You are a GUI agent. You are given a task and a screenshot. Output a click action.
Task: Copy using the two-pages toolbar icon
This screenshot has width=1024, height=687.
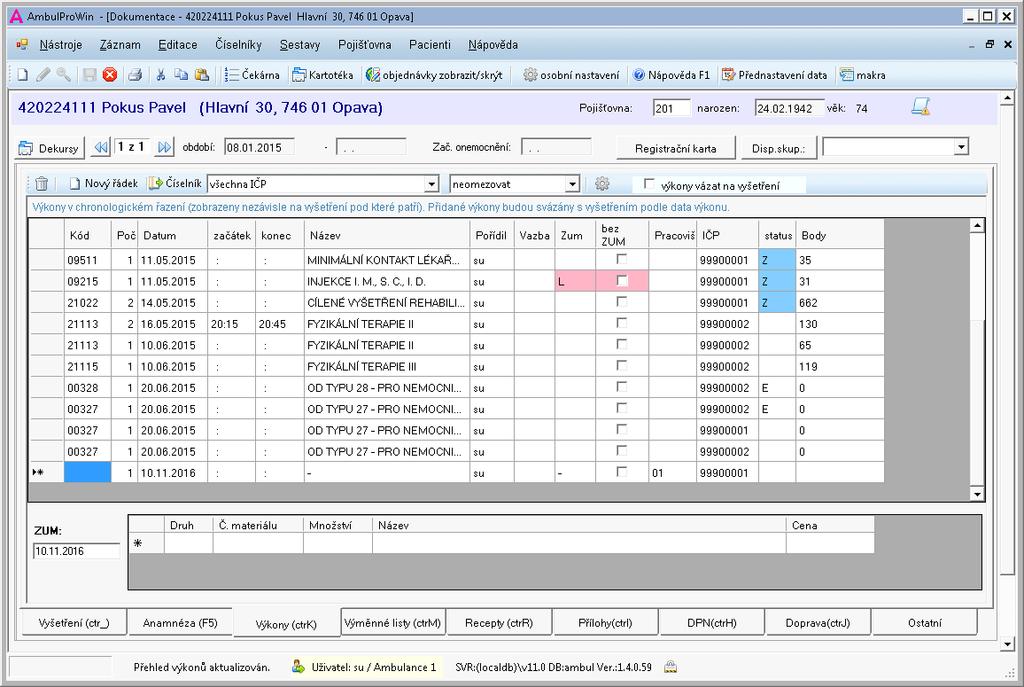tap(181, 75)
